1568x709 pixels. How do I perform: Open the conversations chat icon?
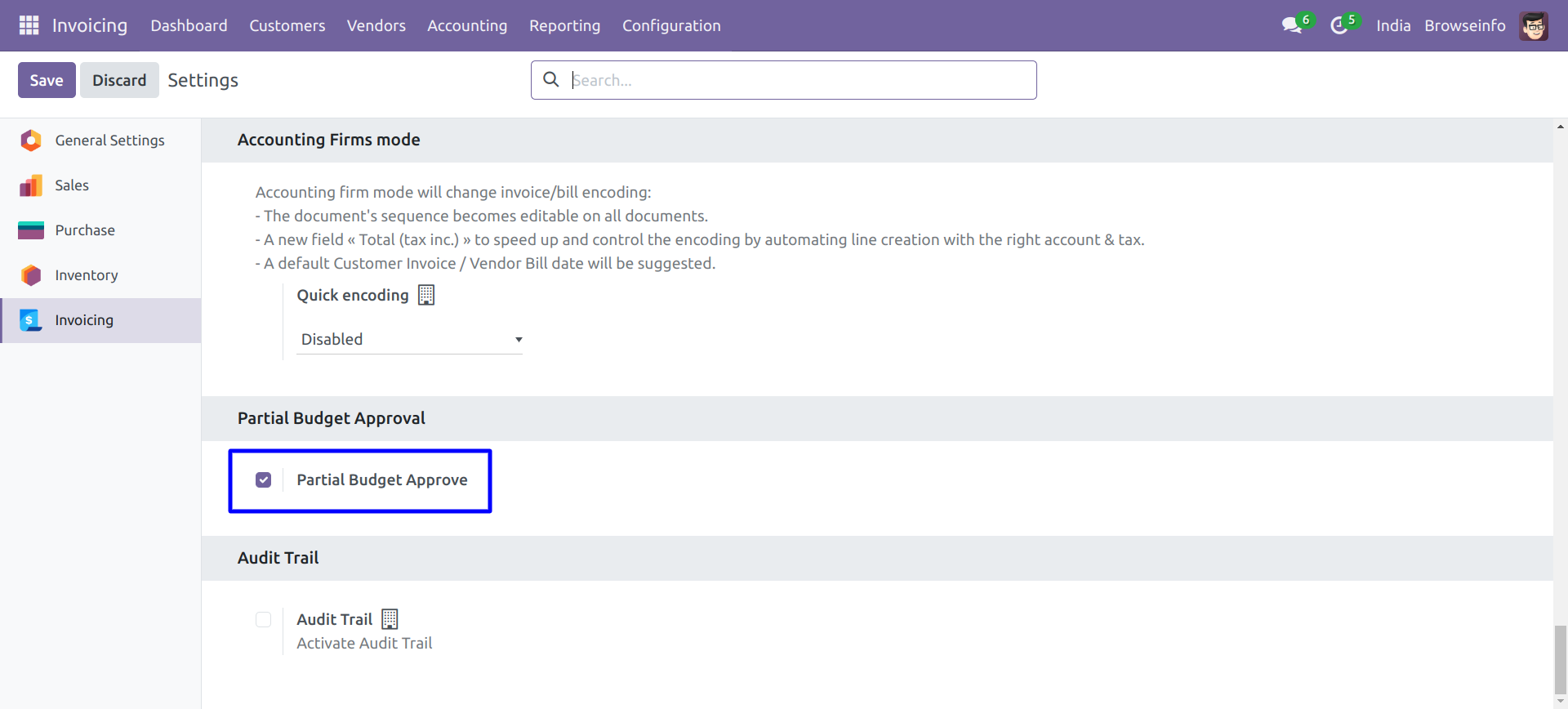(x=1292, y=25)
